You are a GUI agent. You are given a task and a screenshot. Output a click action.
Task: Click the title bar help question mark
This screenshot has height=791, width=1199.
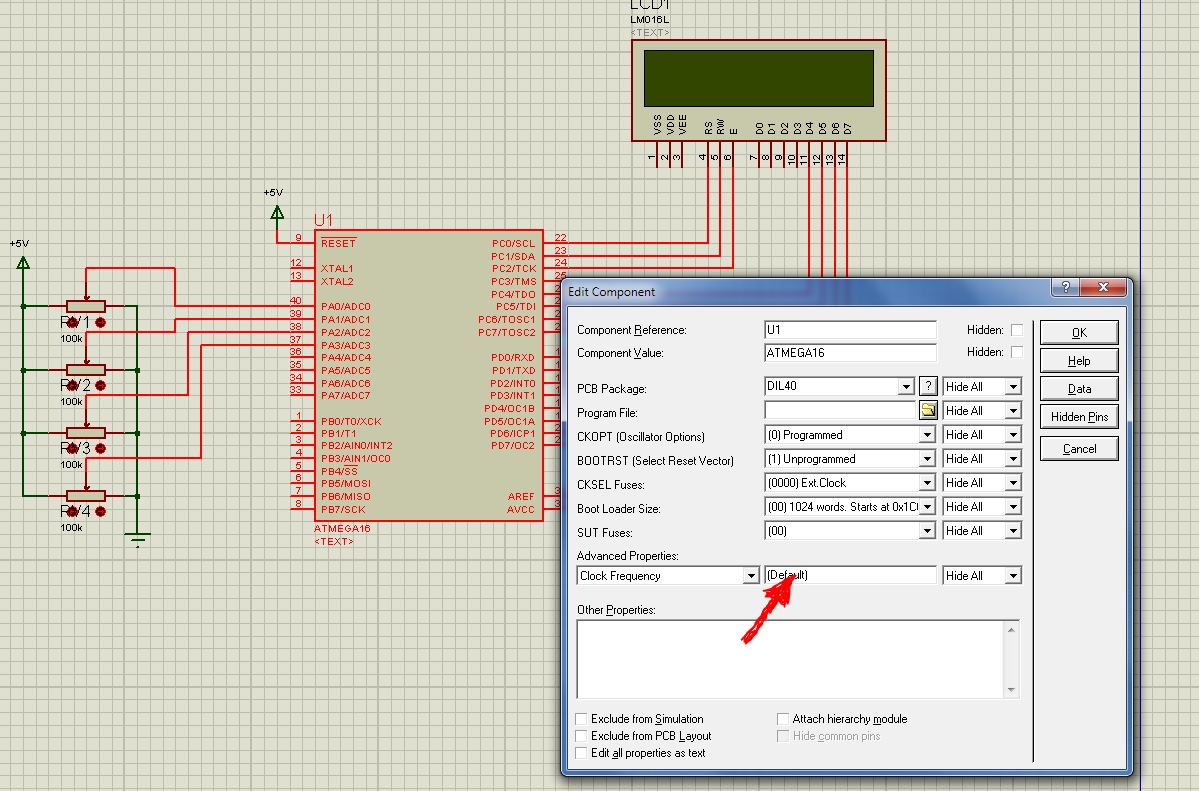1066,287
